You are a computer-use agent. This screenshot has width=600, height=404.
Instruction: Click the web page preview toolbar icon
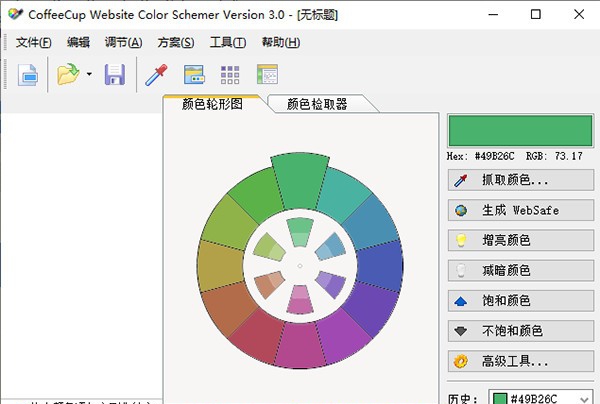266,74
